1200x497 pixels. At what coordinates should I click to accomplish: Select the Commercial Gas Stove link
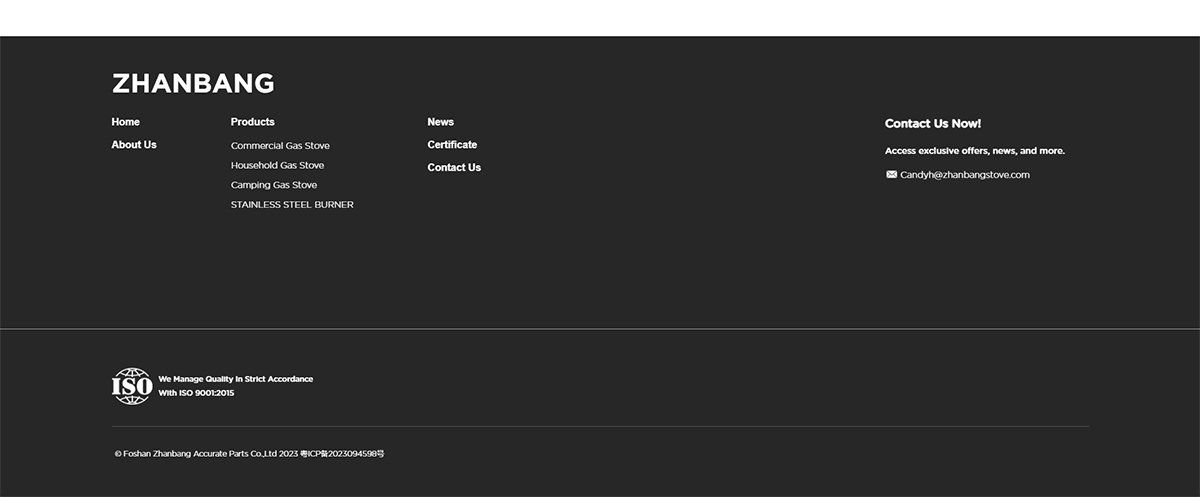tap(280, 146)
